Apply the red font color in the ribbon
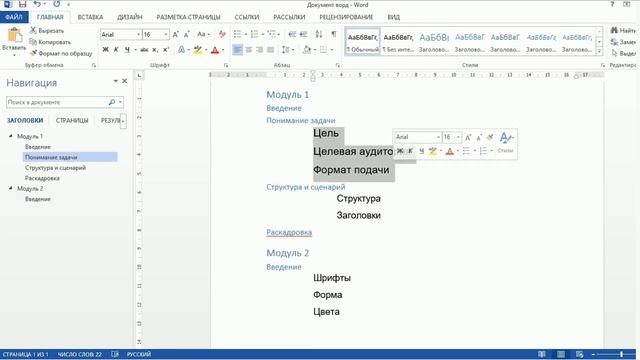Viewport: 640px width, 360px height. tap(215, 50)
